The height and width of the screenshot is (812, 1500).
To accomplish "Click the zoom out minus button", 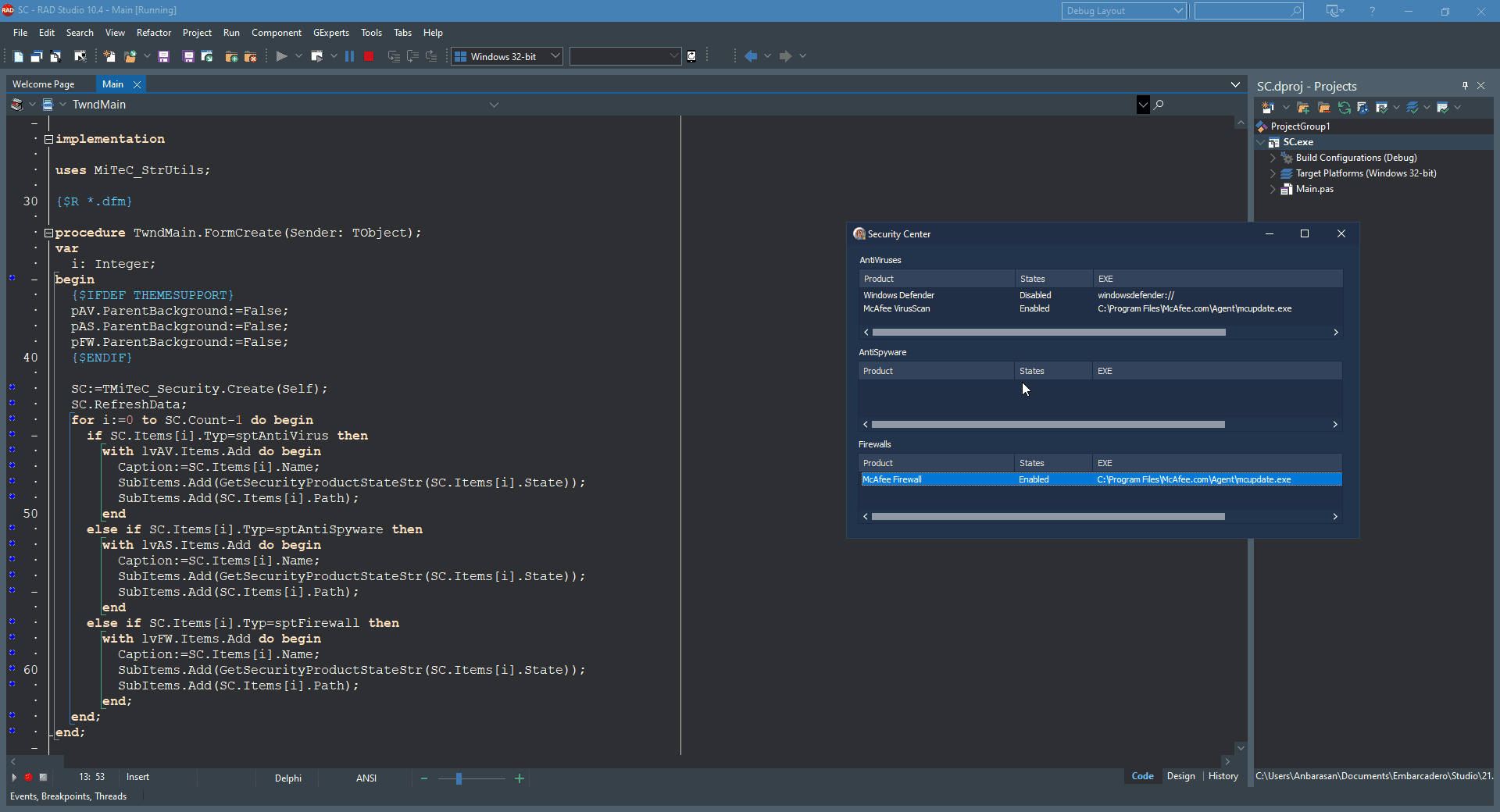I will point(424,778).
